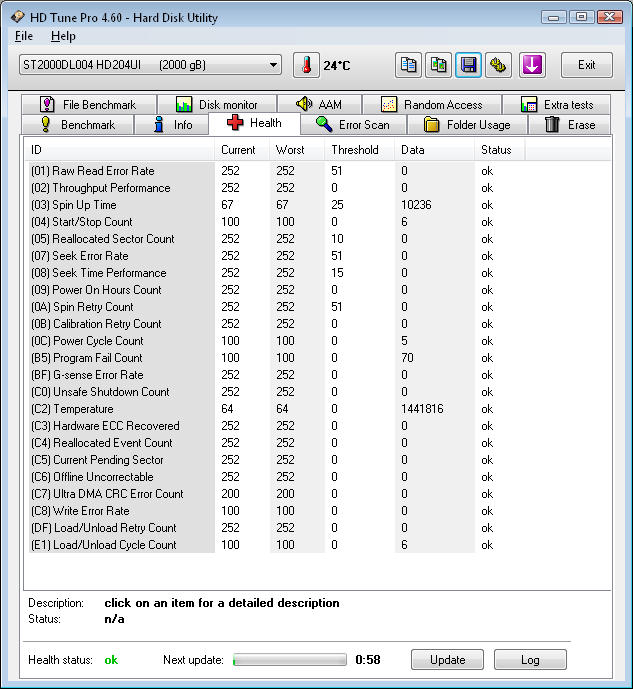Switch to the Disk monitor tab
The image size is (633, 689).
point(217,105)
